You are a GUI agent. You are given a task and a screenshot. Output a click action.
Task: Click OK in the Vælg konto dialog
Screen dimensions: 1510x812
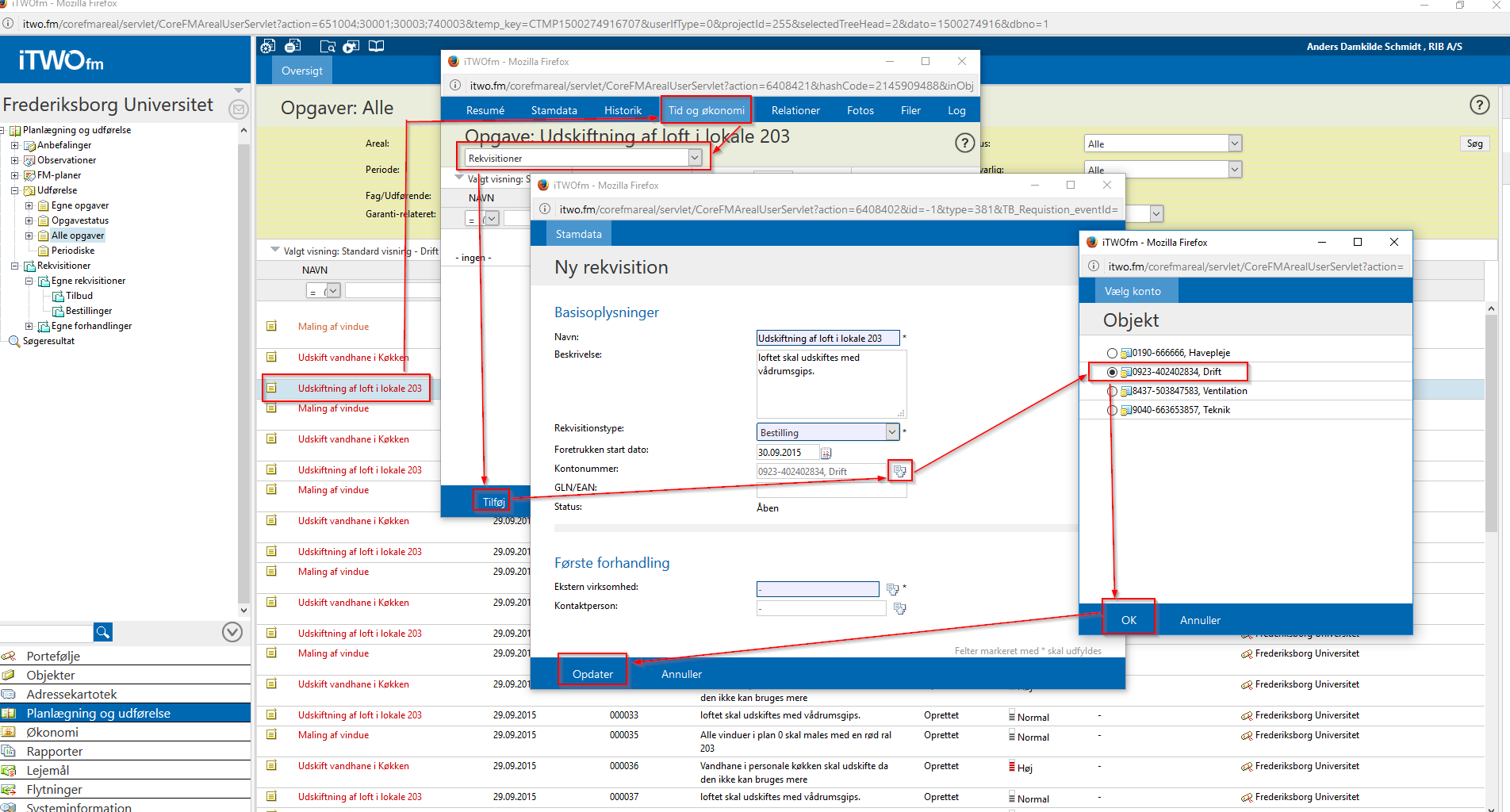point(1129,620)
